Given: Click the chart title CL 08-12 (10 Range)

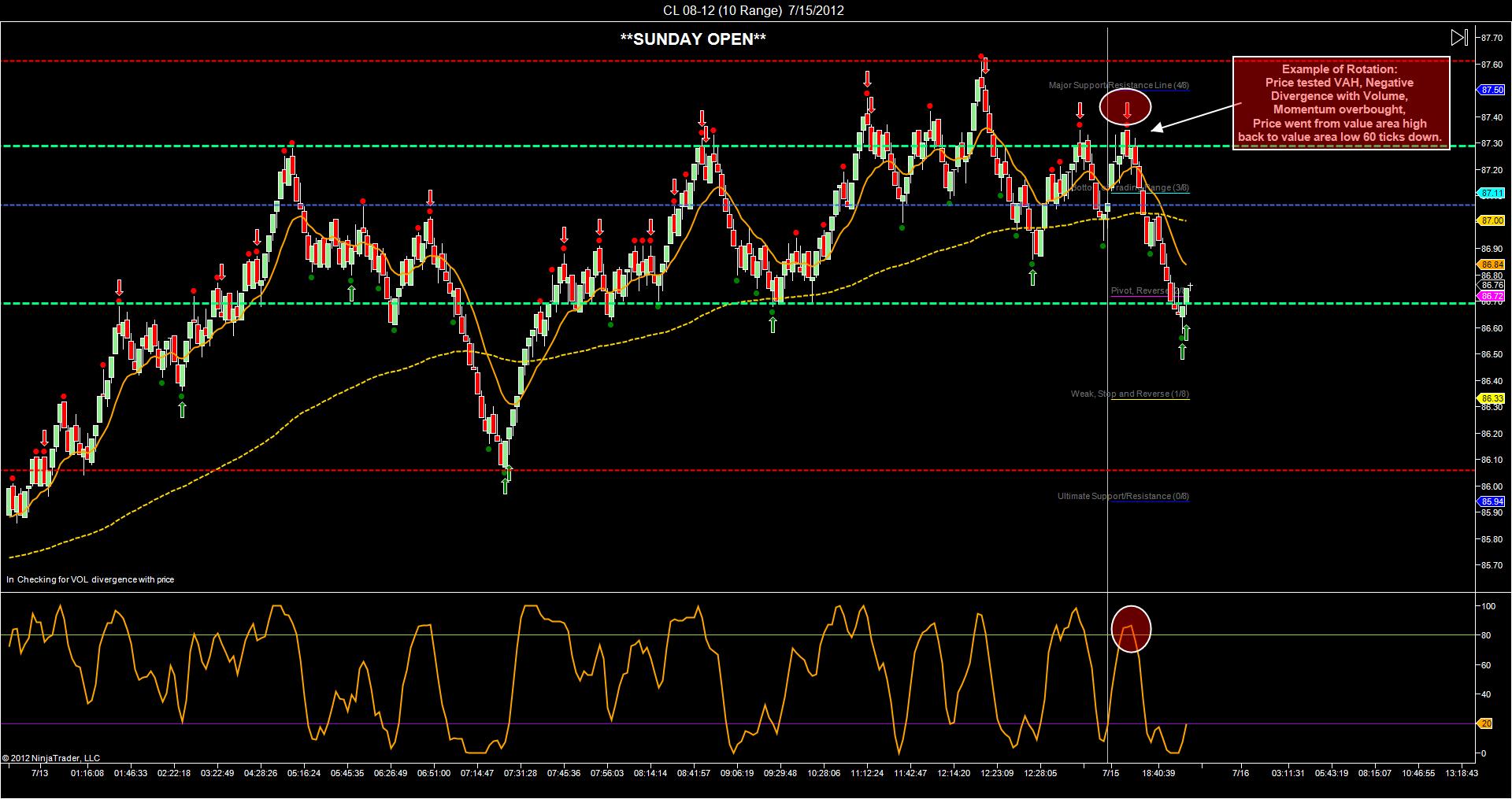Looking at the screenshot, I should (x=721, y=10).
